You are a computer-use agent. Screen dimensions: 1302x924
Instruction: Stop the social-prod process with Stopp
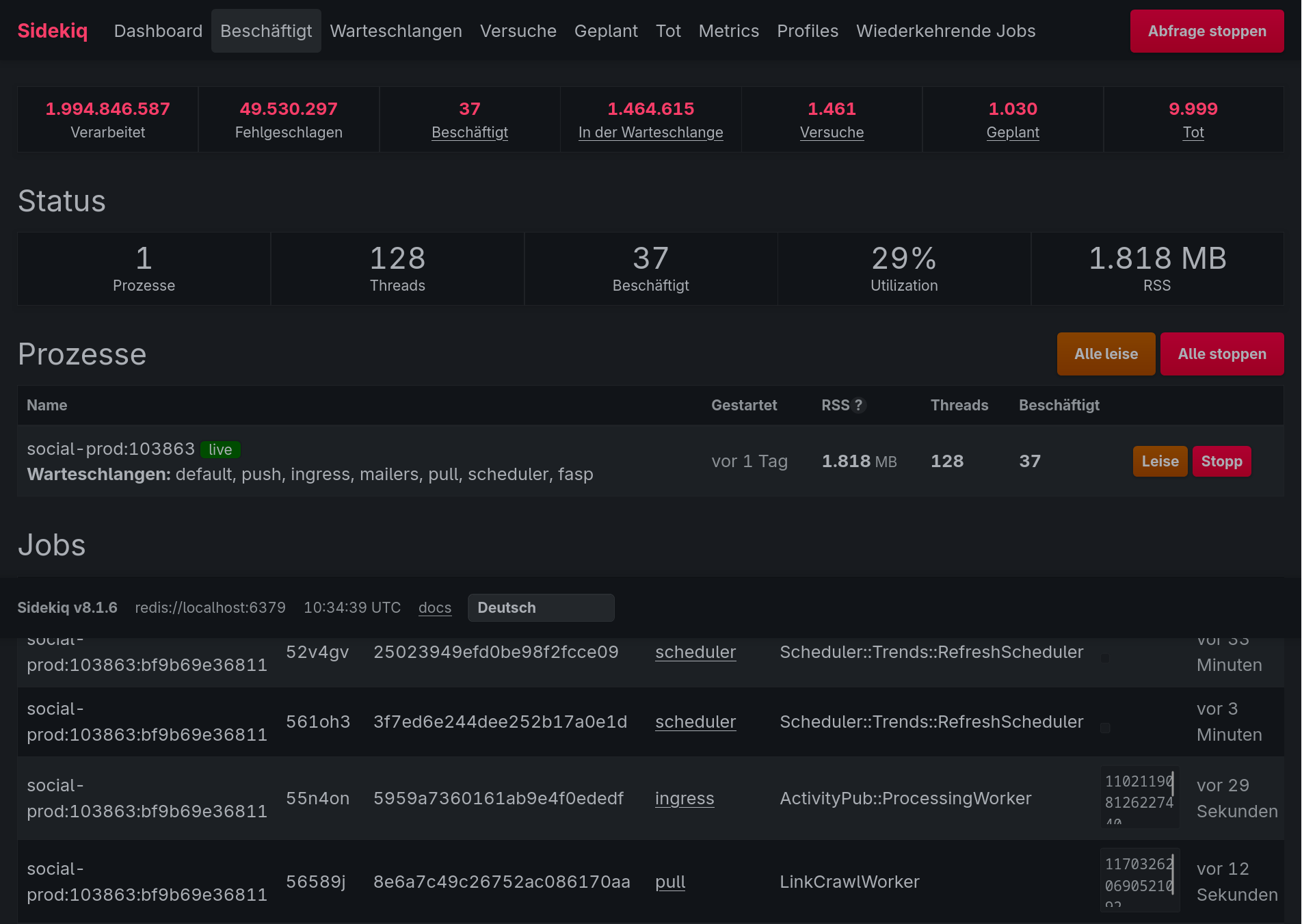click(1221, 461)
